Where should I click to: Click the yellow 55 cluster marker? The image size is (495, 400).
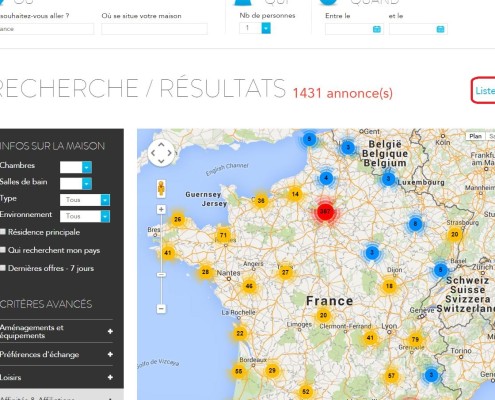[x=238, y=371]
